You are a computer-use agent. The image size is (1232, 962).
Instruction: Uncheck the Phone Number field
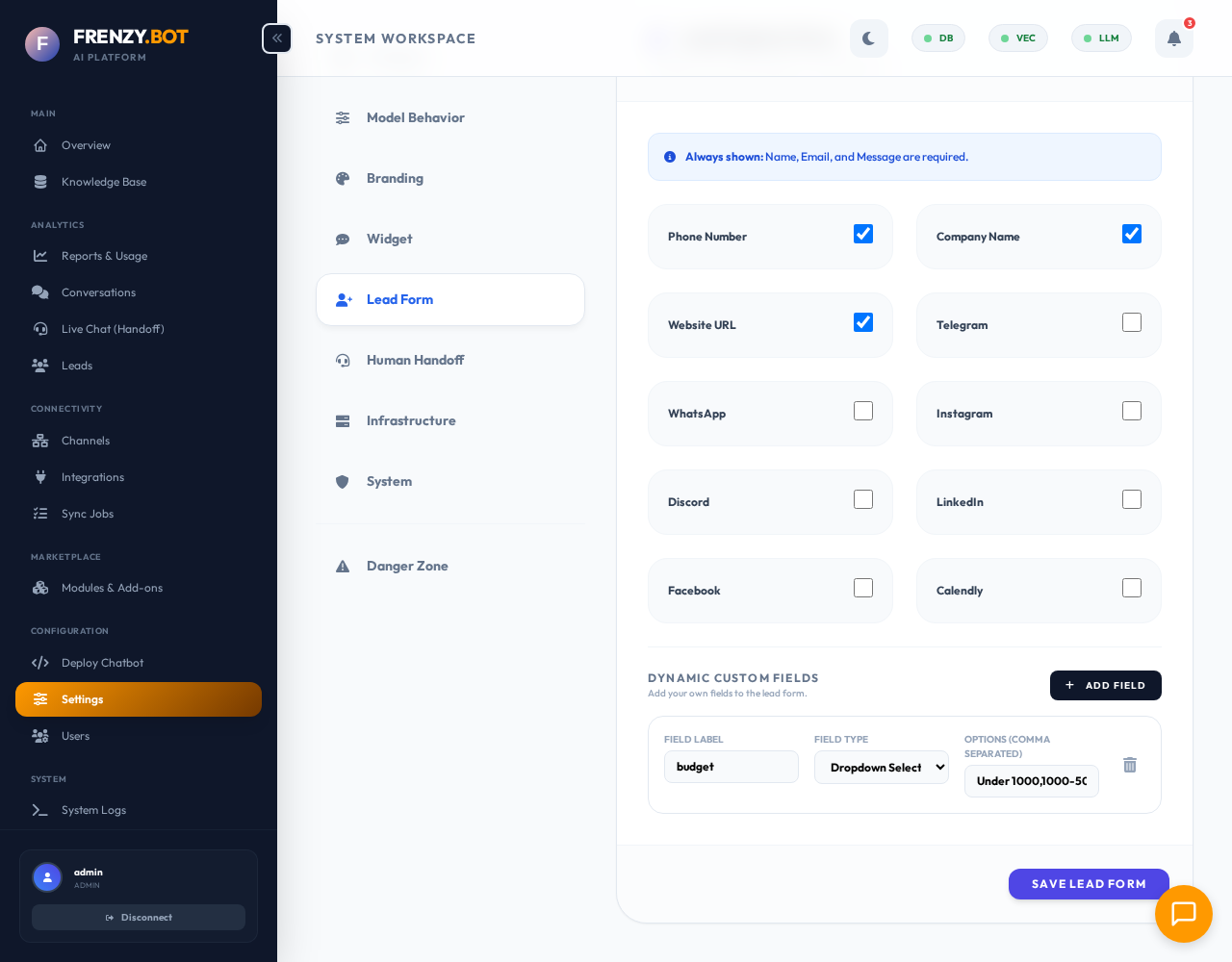(x=863, y=234)
